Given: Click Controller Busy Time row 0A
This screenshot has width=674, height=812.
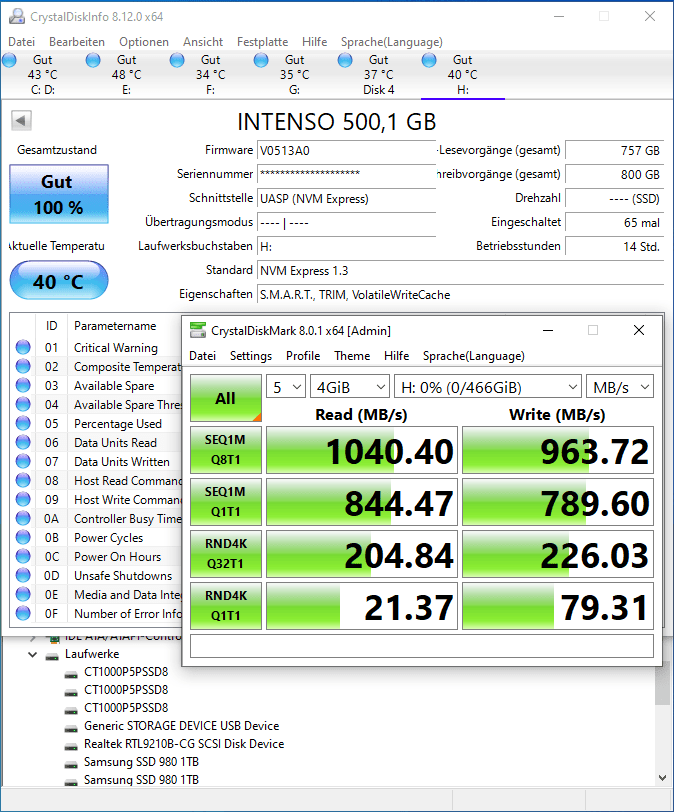Looking at the screenshot, I should pyautogui.click(x=98, y=518).
